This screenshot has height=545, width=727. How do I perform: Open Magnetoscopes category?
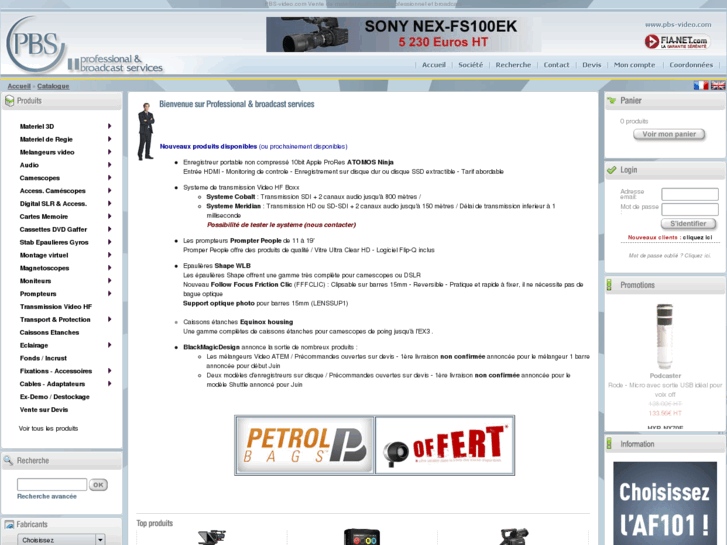coord(45,268)
